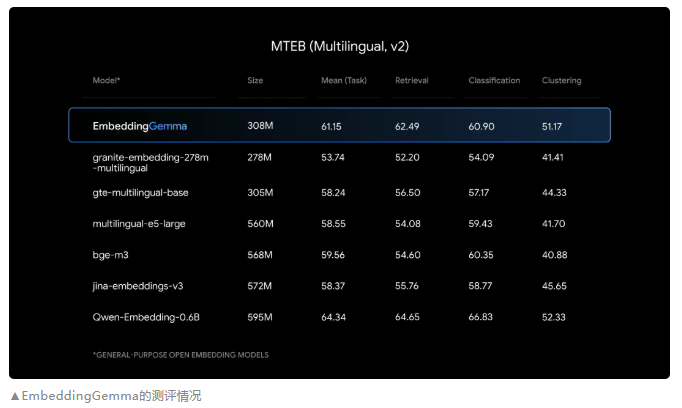Click the classification score 60.35
The width and height of the screenshot is (682, 408).
coord(481,254)
